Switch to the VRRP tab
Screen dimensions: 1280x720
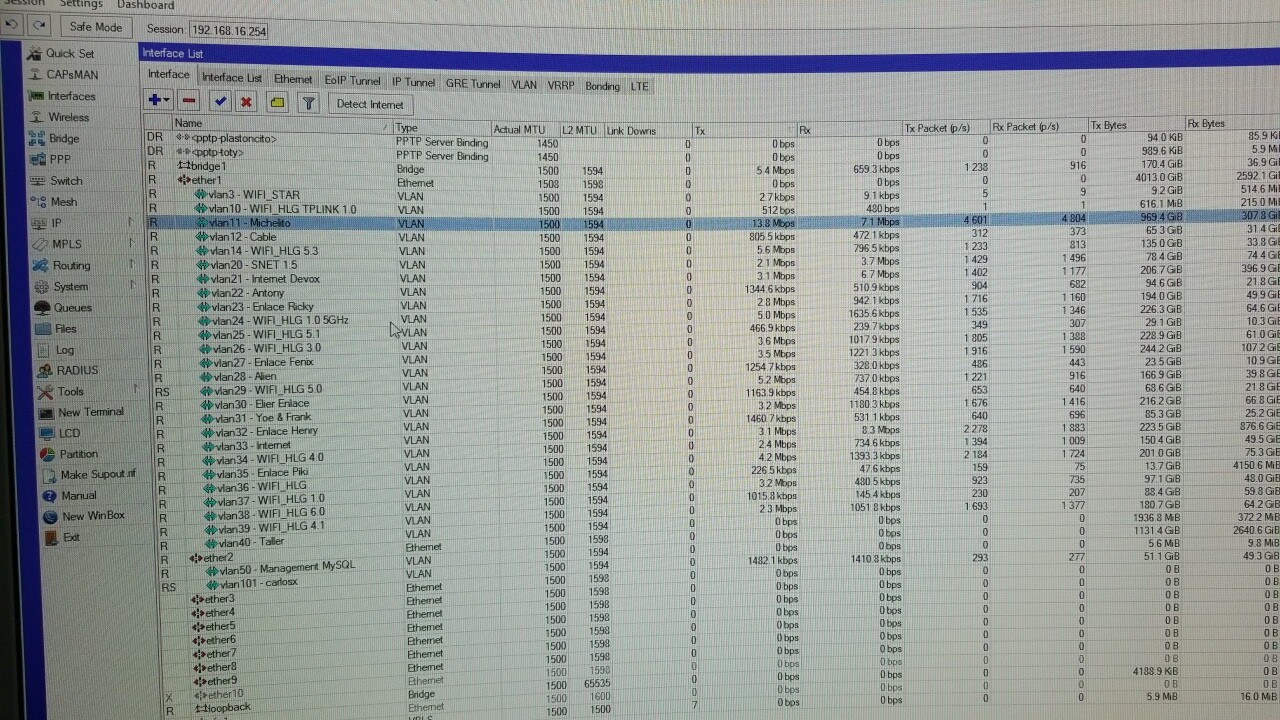(561, 86)
